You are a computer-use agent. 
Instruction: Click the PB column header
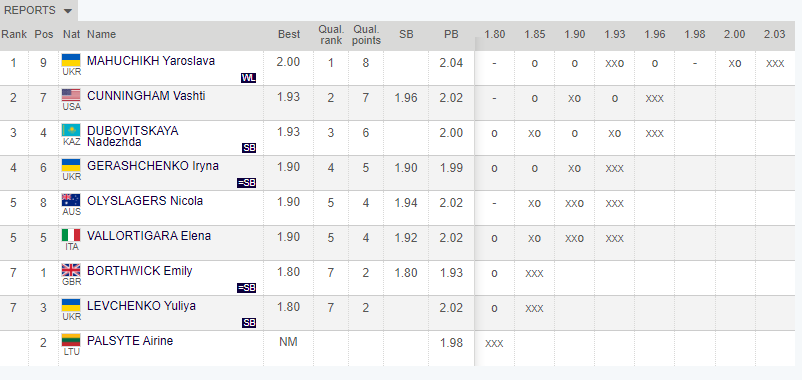tap(451, 34)
